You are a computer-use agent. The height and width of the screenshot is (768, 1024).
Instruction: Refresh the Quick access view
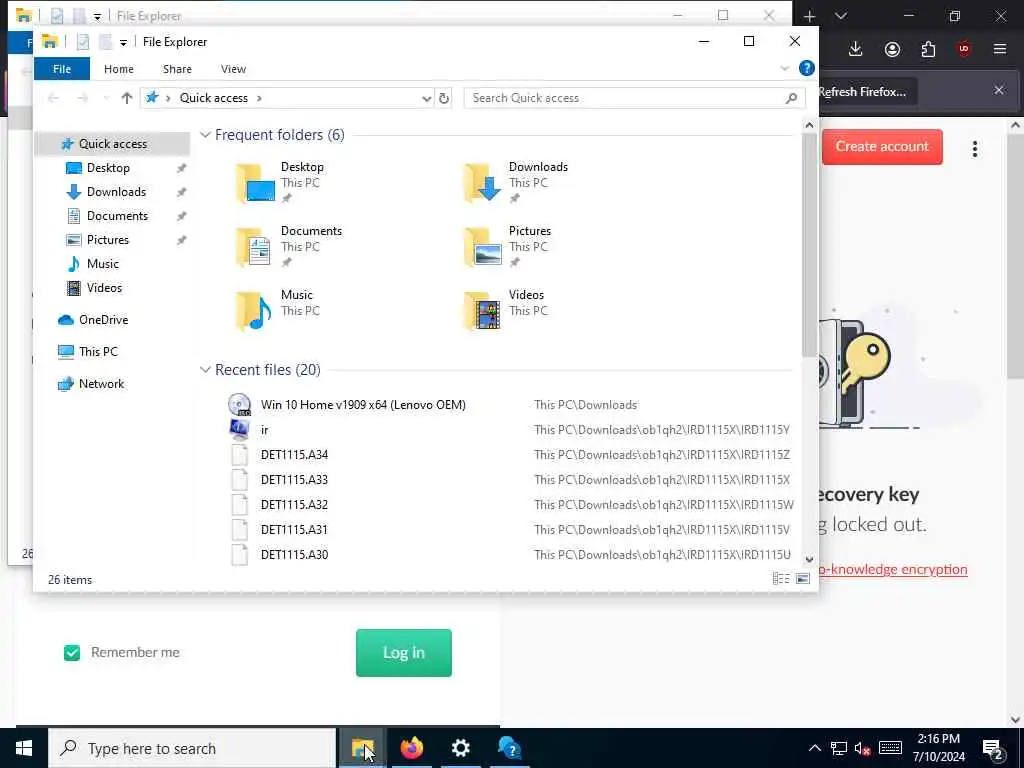[444, 98]
